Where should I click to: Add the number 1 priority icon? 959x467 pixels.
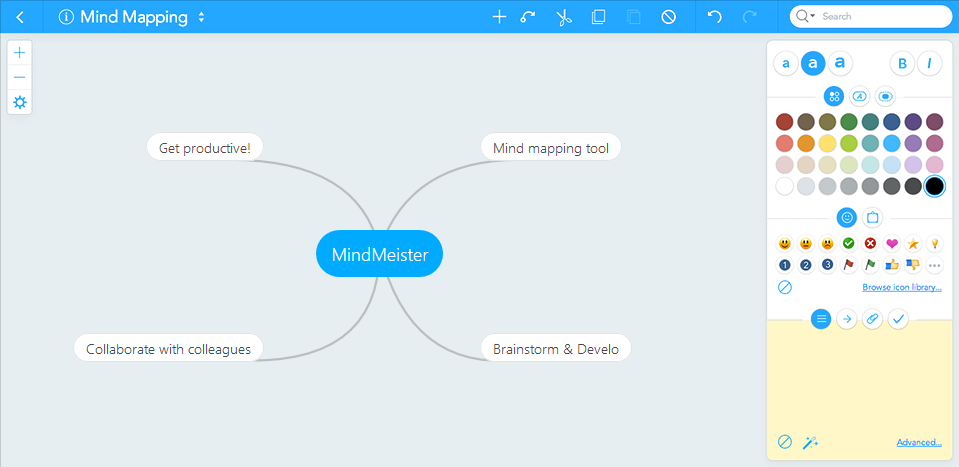coord(785,265)
